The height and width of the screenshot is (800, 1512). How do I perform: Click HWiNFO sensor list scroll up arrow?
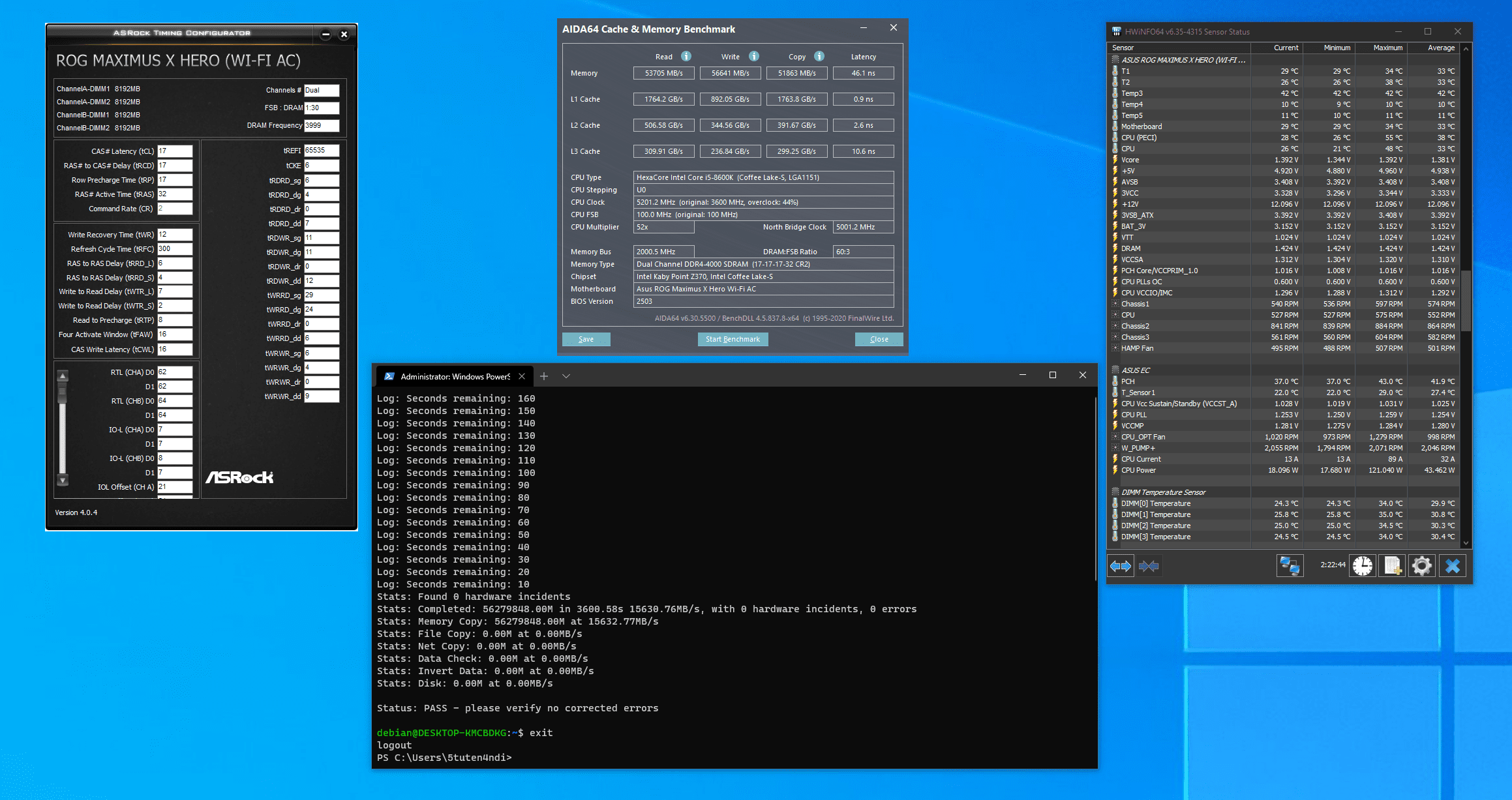[1466, 48]
